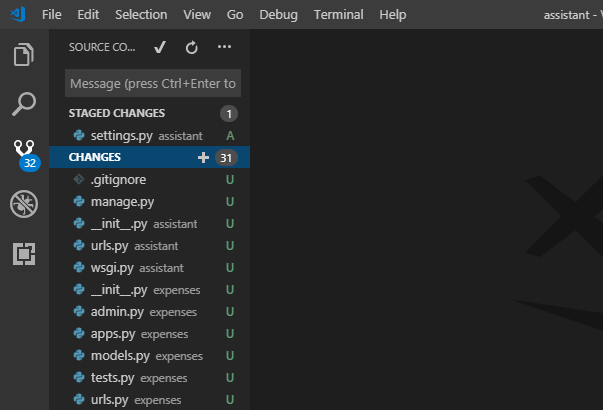Collapse the Changes section header
603x410 pixels.
95,157
